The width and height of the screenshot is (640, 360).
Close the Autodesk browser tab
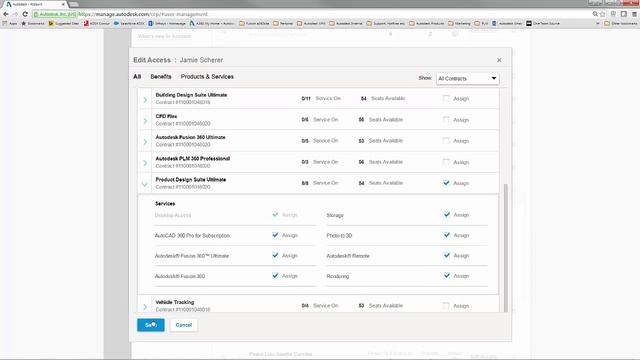point(63,4)
